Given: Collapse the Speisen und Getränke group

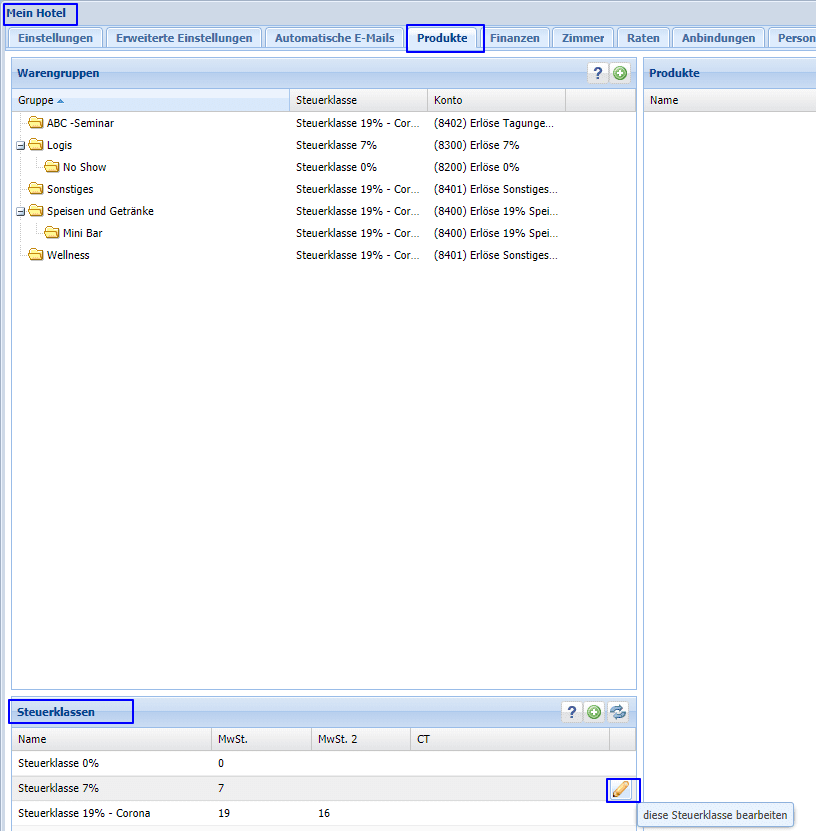Looking at the screenshot, I should (x=21, y=212).
